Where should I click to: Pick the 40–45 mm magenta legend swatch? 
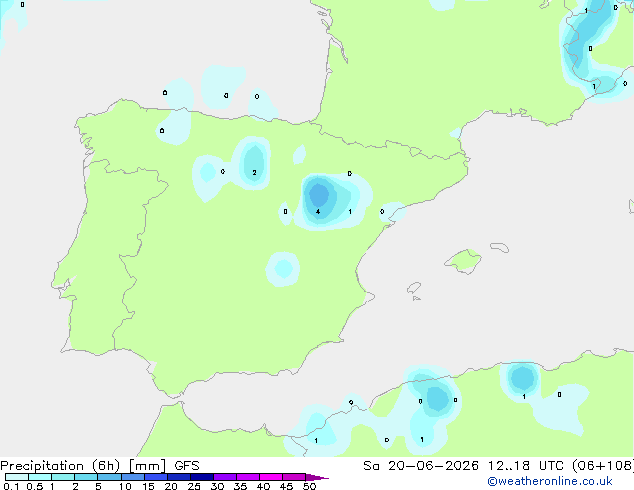tap(271, 477)
